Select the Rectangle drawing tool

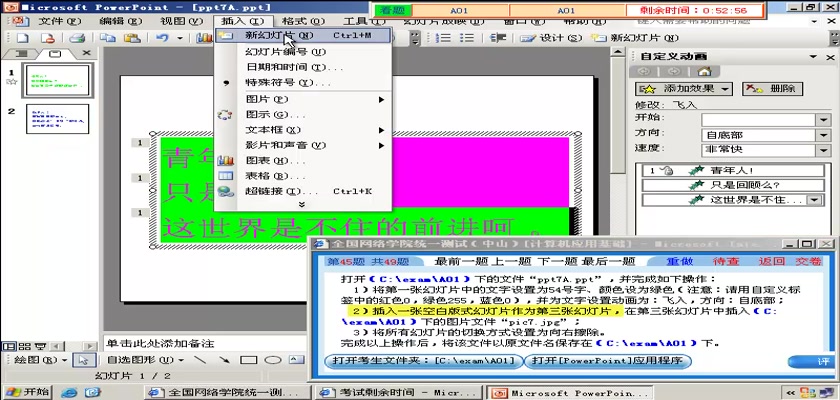tap(249, 360)
